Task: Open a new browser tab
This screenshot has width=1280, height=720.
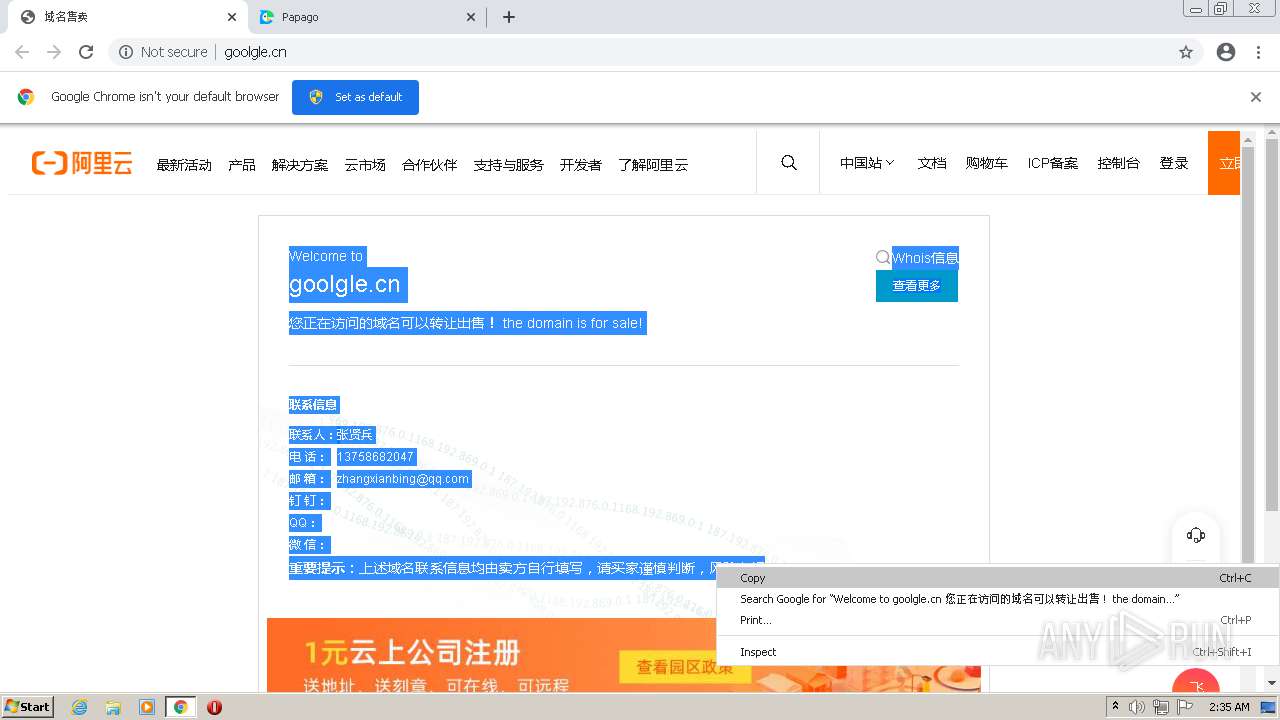Action: point(509,17)
